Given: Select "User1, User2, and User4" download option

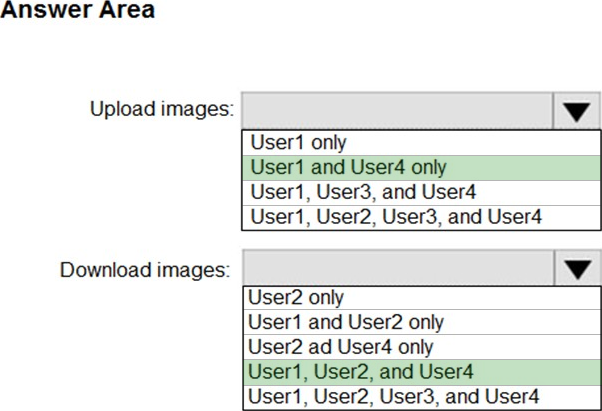Looking at the screenshot, I should tap(360, 372).
